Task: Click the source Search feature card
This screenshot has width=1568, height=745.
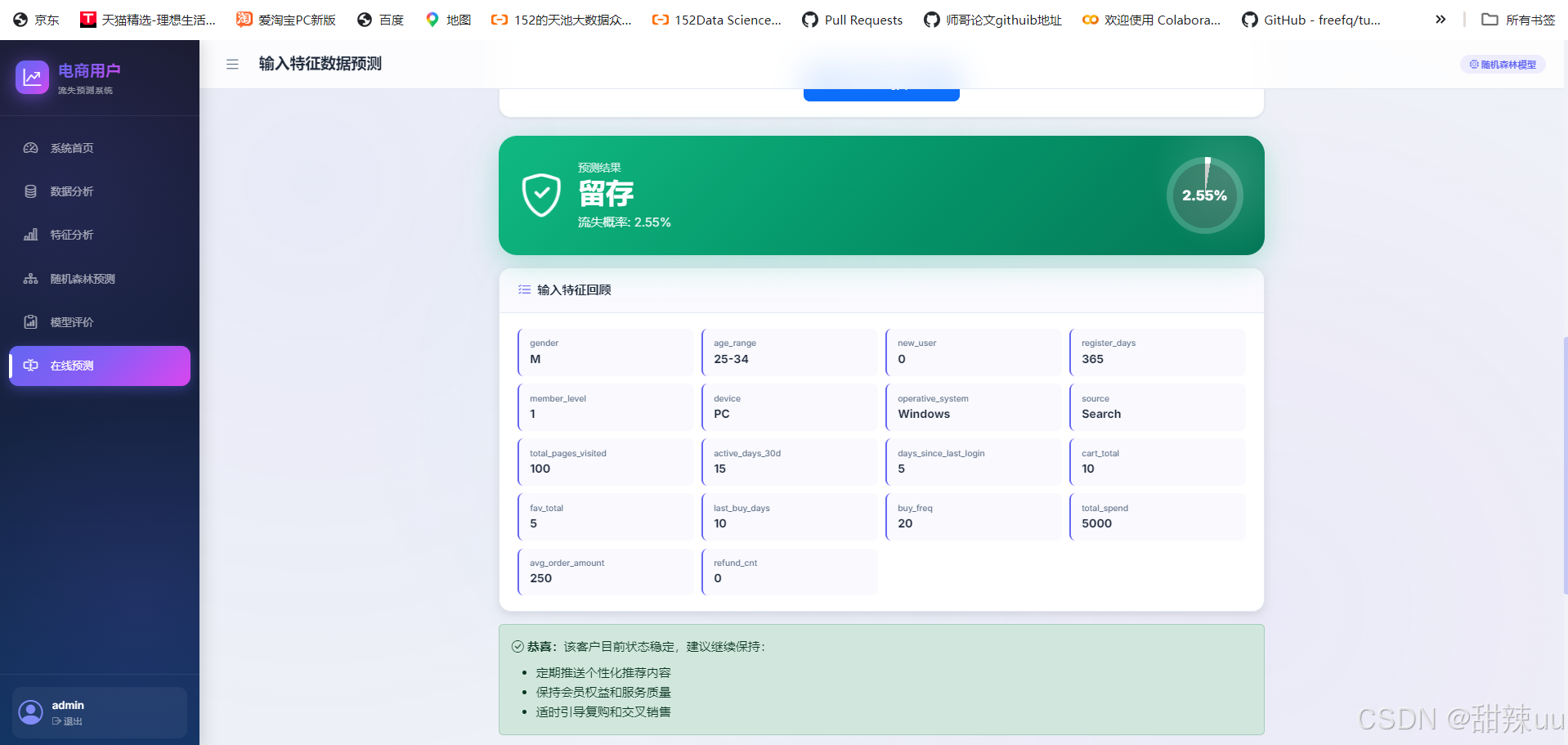Action: click(x=1157, y=407)
